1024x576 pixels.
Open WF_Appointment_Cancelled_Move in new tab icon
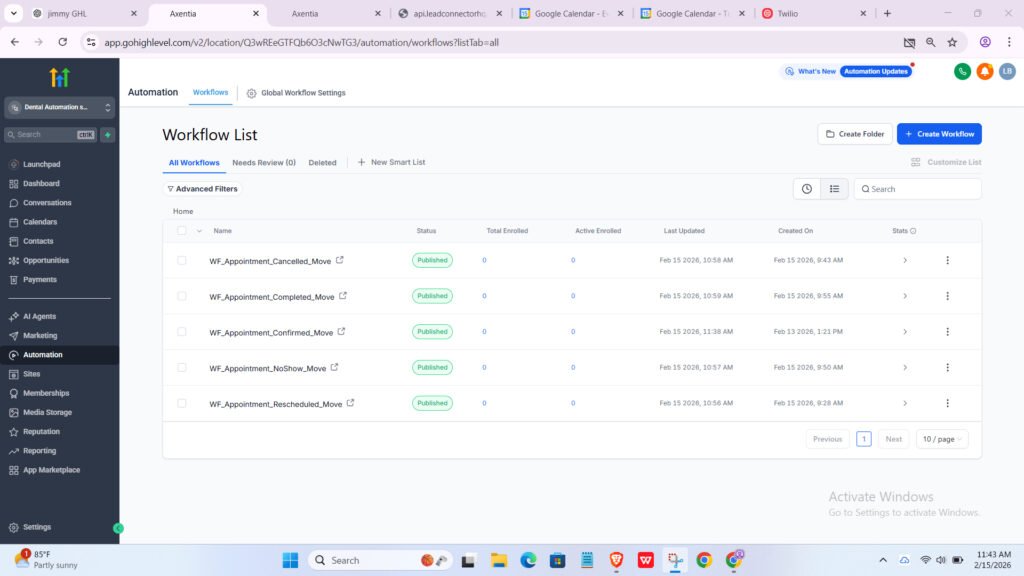click(340, 260)
